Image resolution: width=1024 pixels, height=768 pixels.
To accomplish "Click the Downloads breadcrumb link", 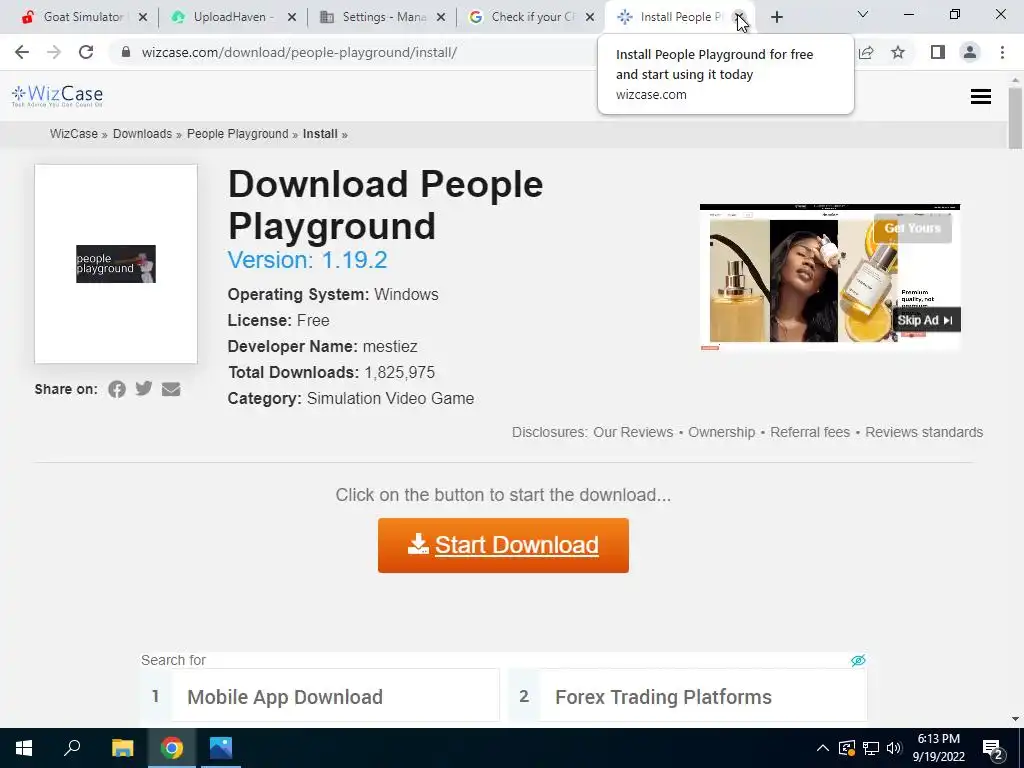I will point(142,134).
